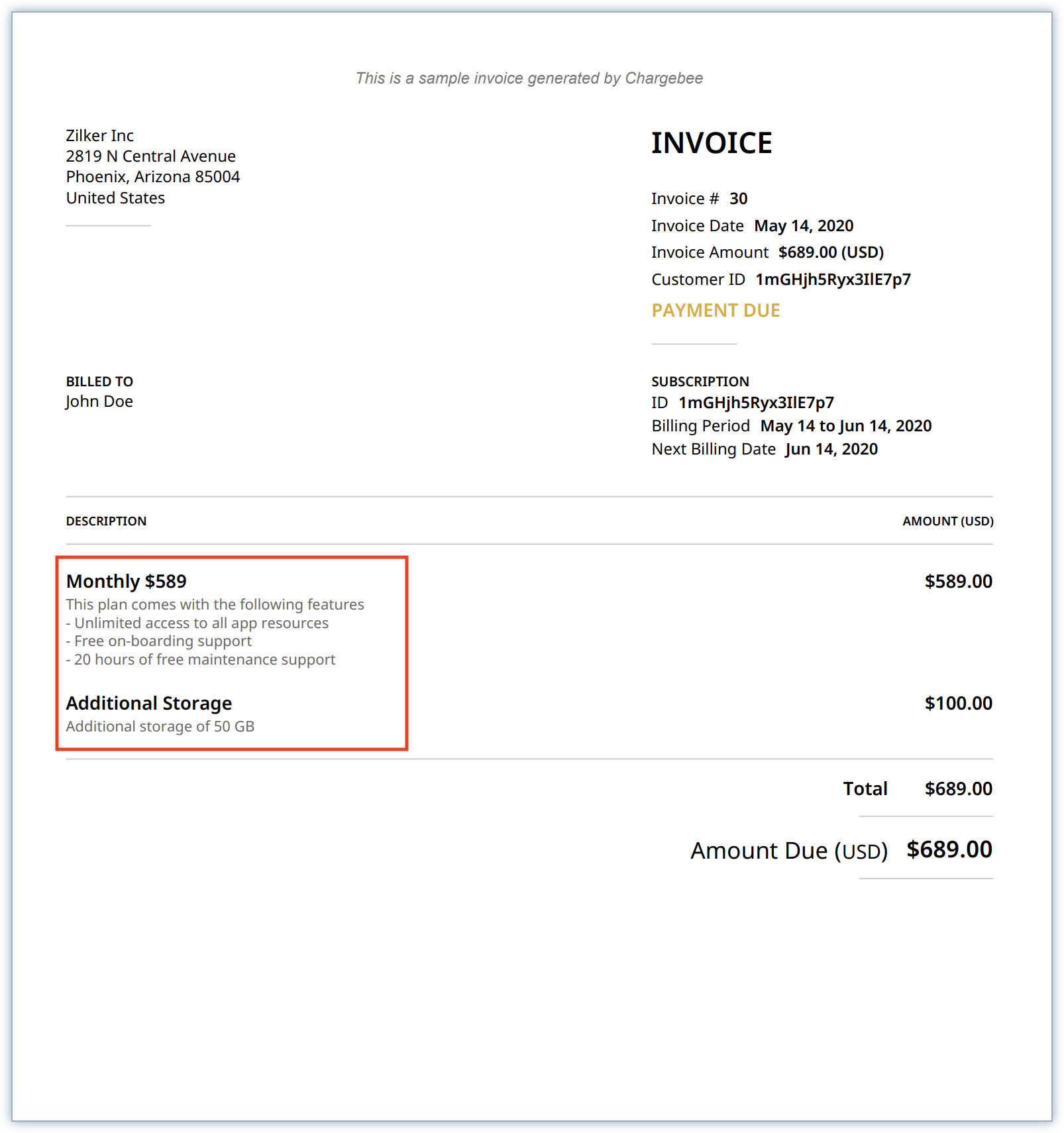Image resolution: width=1064 pixels, height=1133 pixels.
Task: Click the Additional Storage line item title
Action: pyautogui.click(x=148, y=704)
